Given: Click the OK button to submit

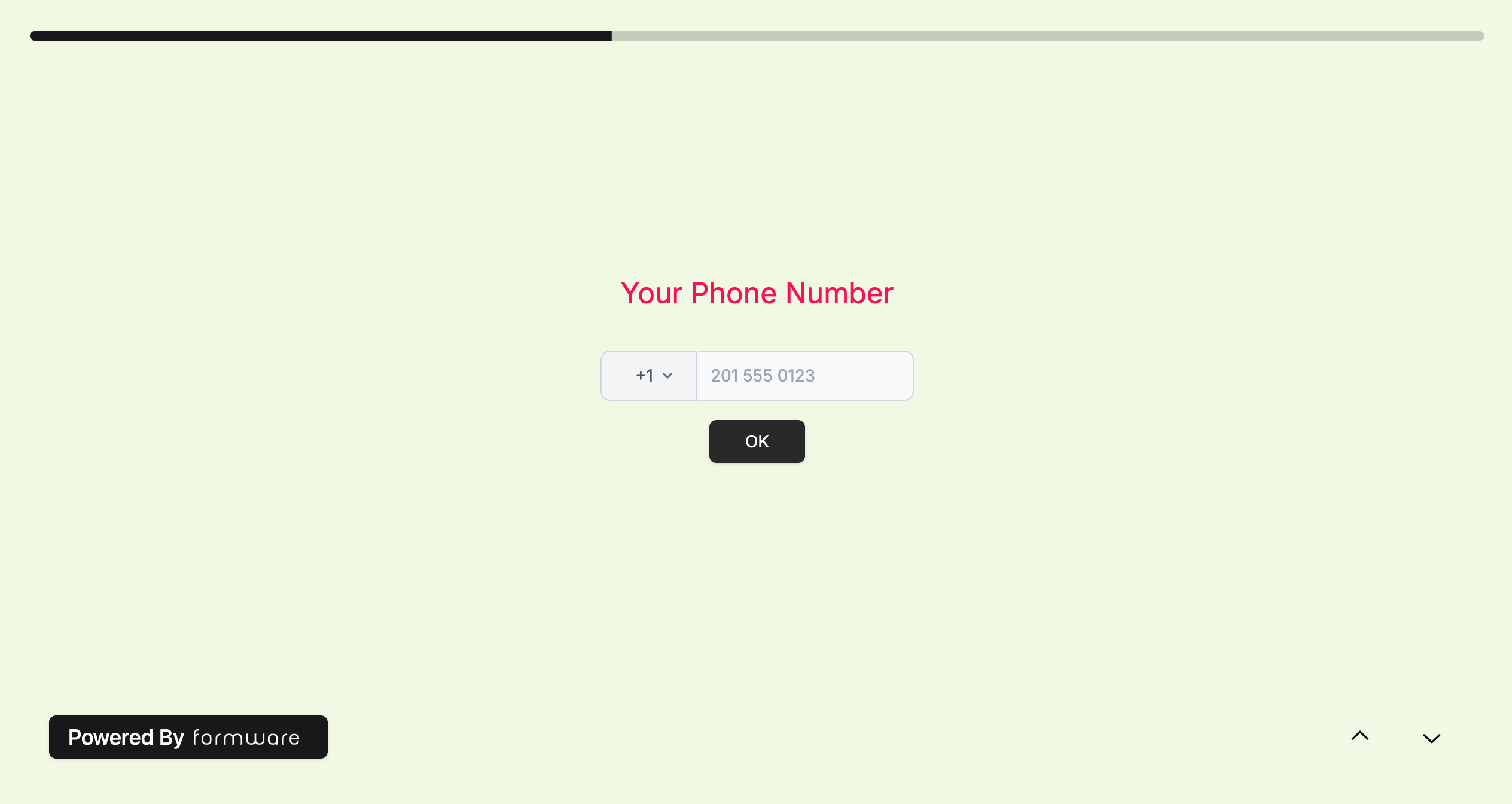Looking at the screenshot, I should coord(757,441).
